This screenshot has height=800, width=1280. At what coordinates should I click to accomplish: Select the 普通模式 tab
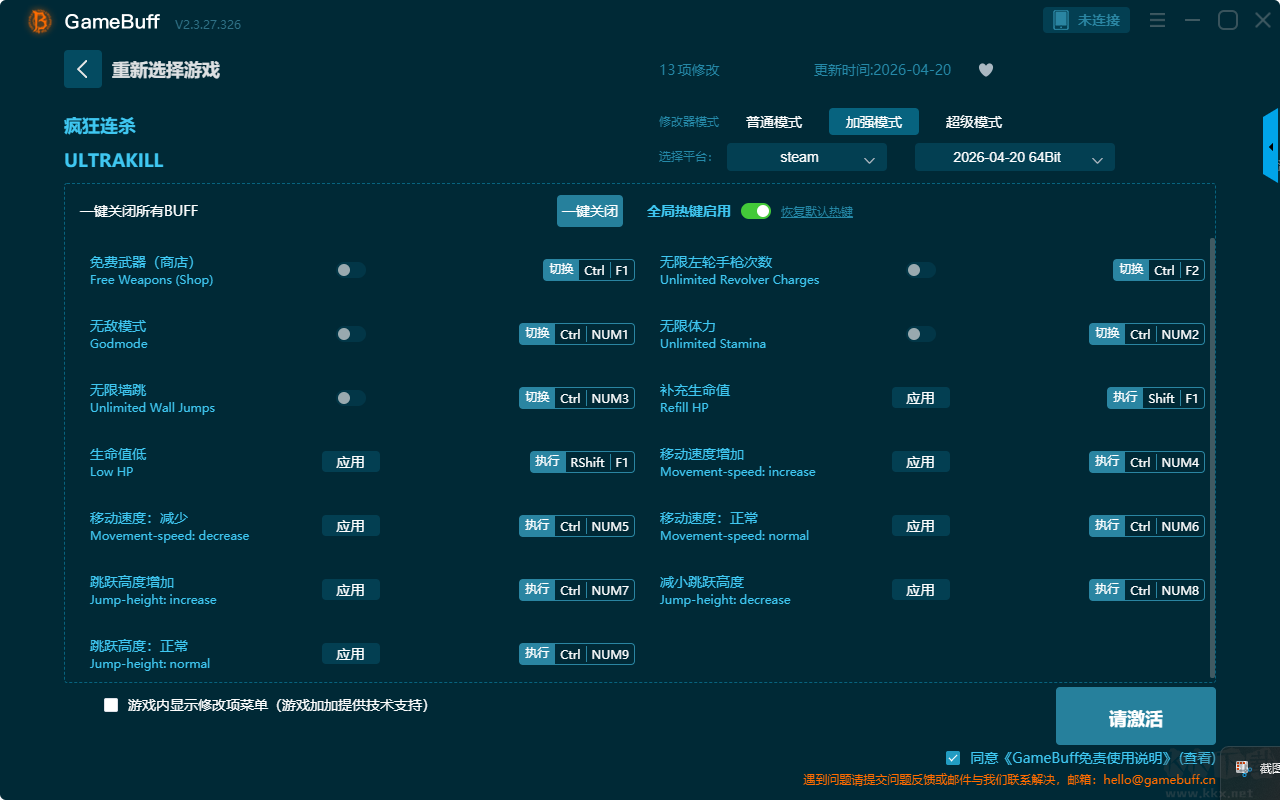[x=774, y=122]
